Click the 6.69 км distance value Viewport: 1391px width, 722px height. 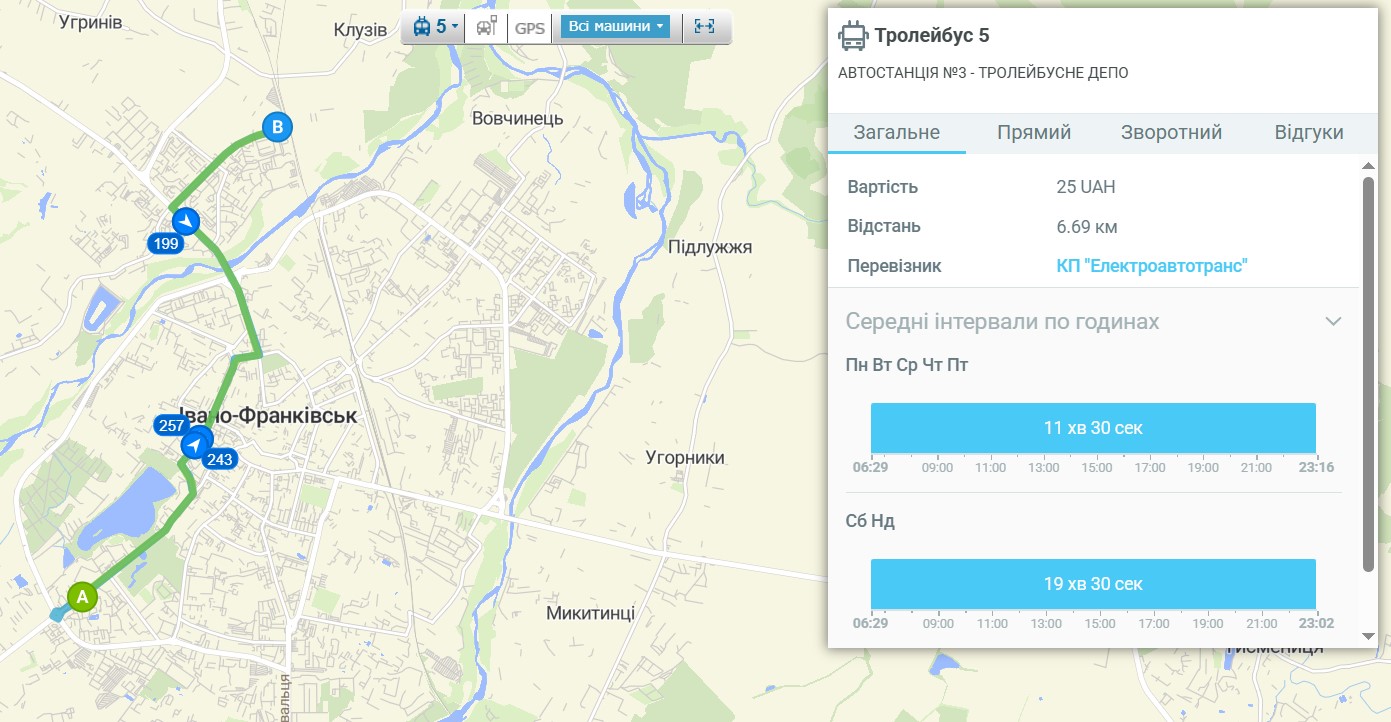click(x=1087, y=226)
